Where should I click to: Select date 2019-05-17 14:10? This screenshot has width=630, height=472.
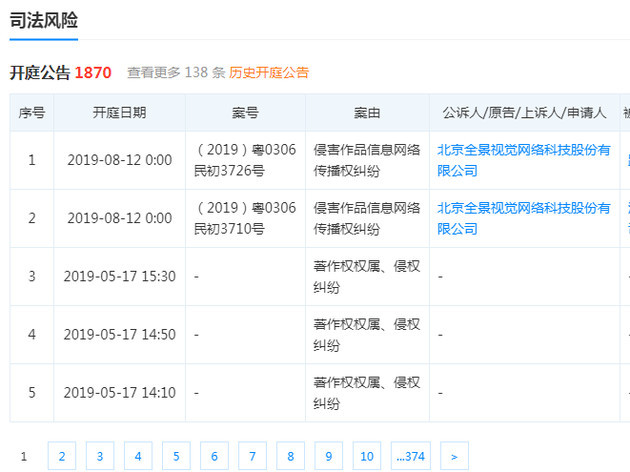pos(120,393)
